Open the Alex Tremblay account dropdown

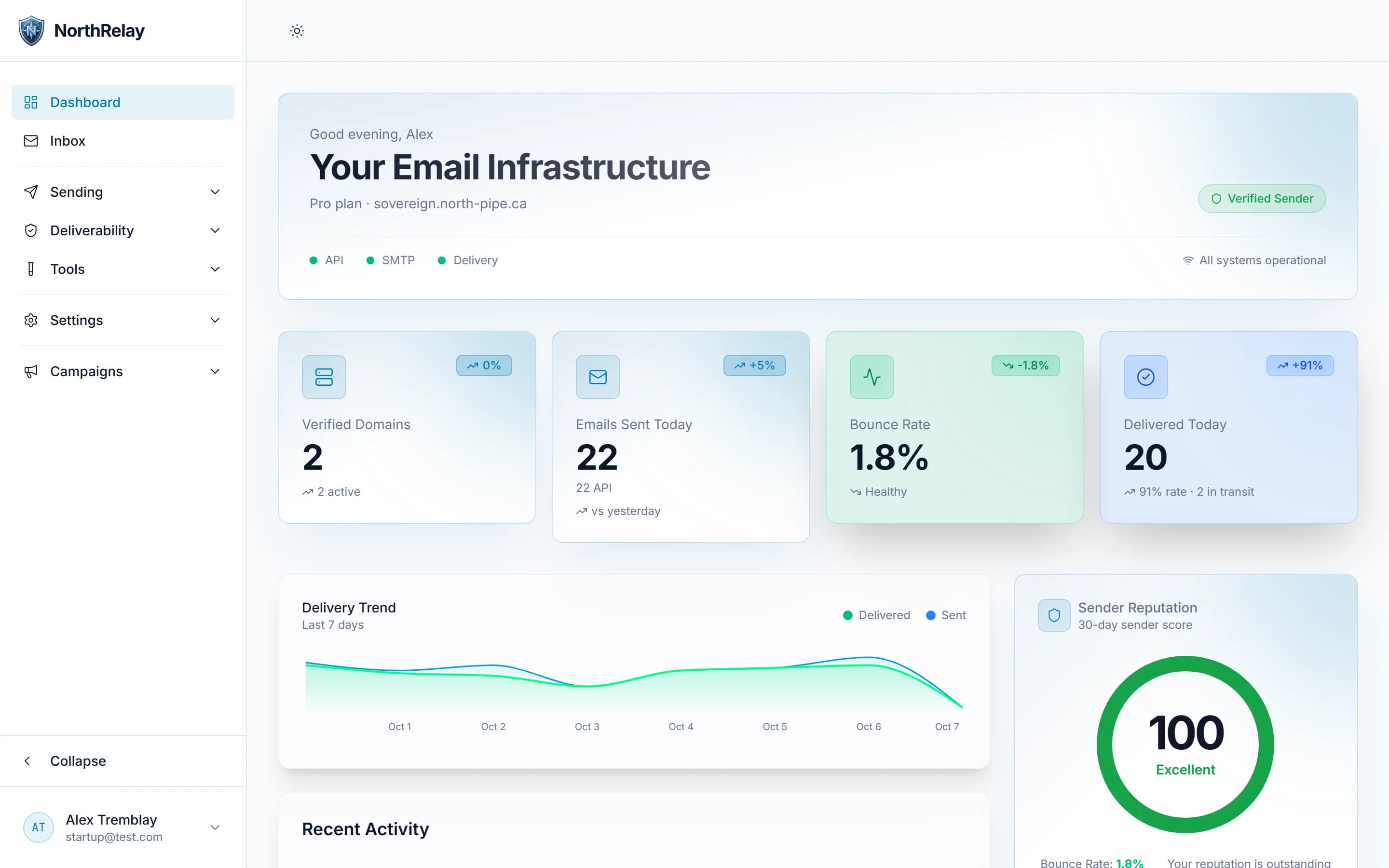coord(123,827)
